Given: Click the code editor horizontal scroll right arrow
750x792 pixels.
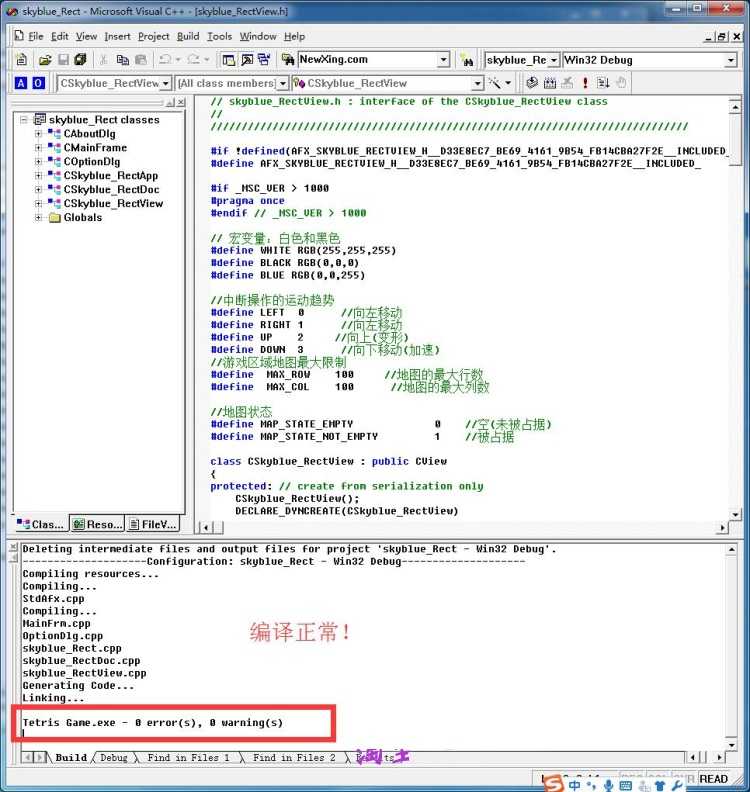Looking at the screenshot, I should coord(723,527).
